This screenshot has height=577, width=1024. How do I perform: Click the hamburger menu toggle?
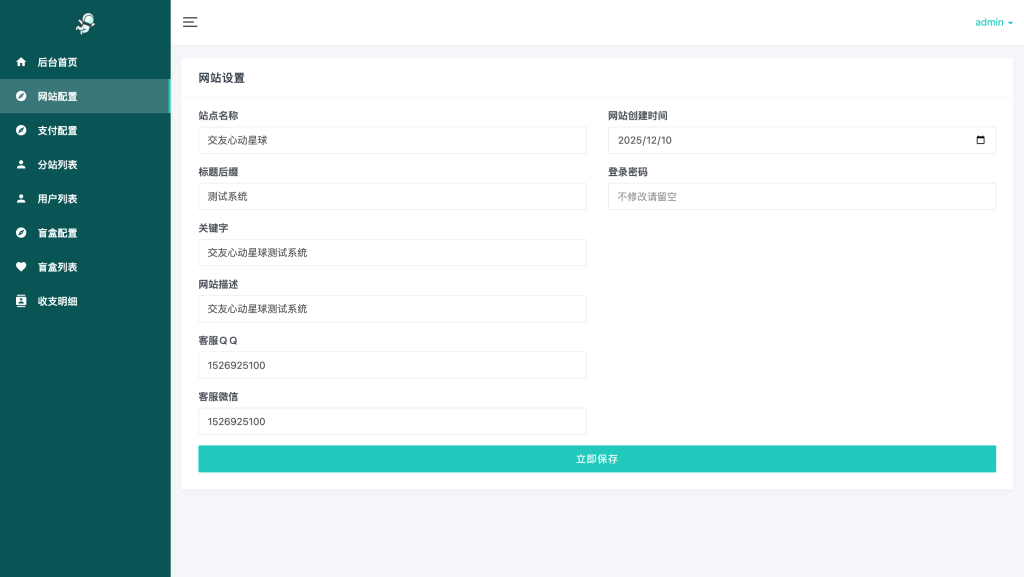[x=190, y=22]
